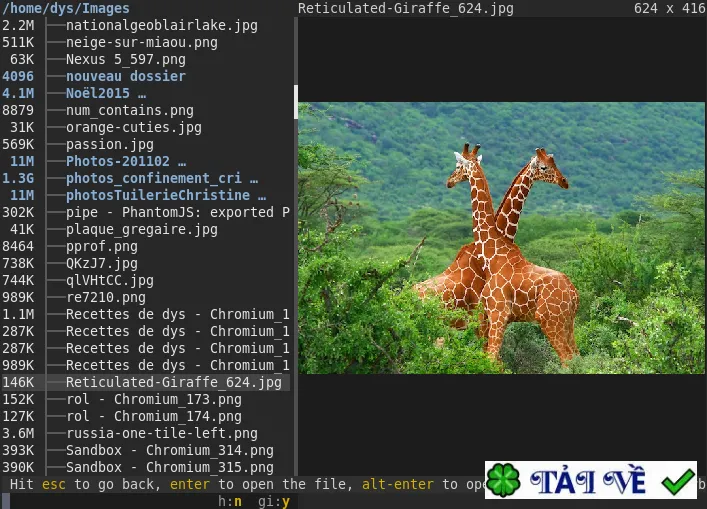Select neige-sur-miaou.png file

[142, 42]
